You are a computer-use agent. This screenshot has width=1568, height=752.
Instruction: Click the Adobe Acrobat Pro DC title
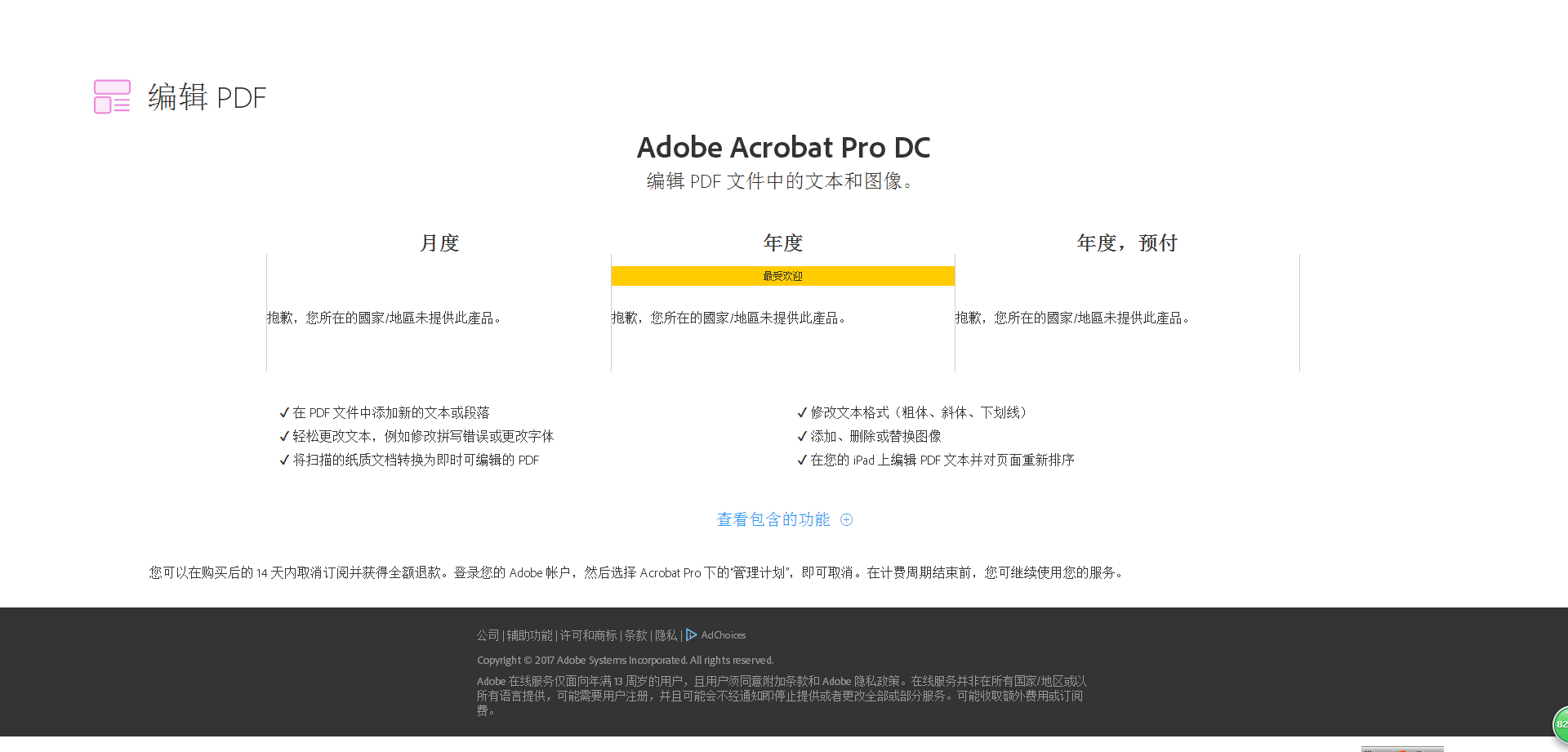(783, 148)
